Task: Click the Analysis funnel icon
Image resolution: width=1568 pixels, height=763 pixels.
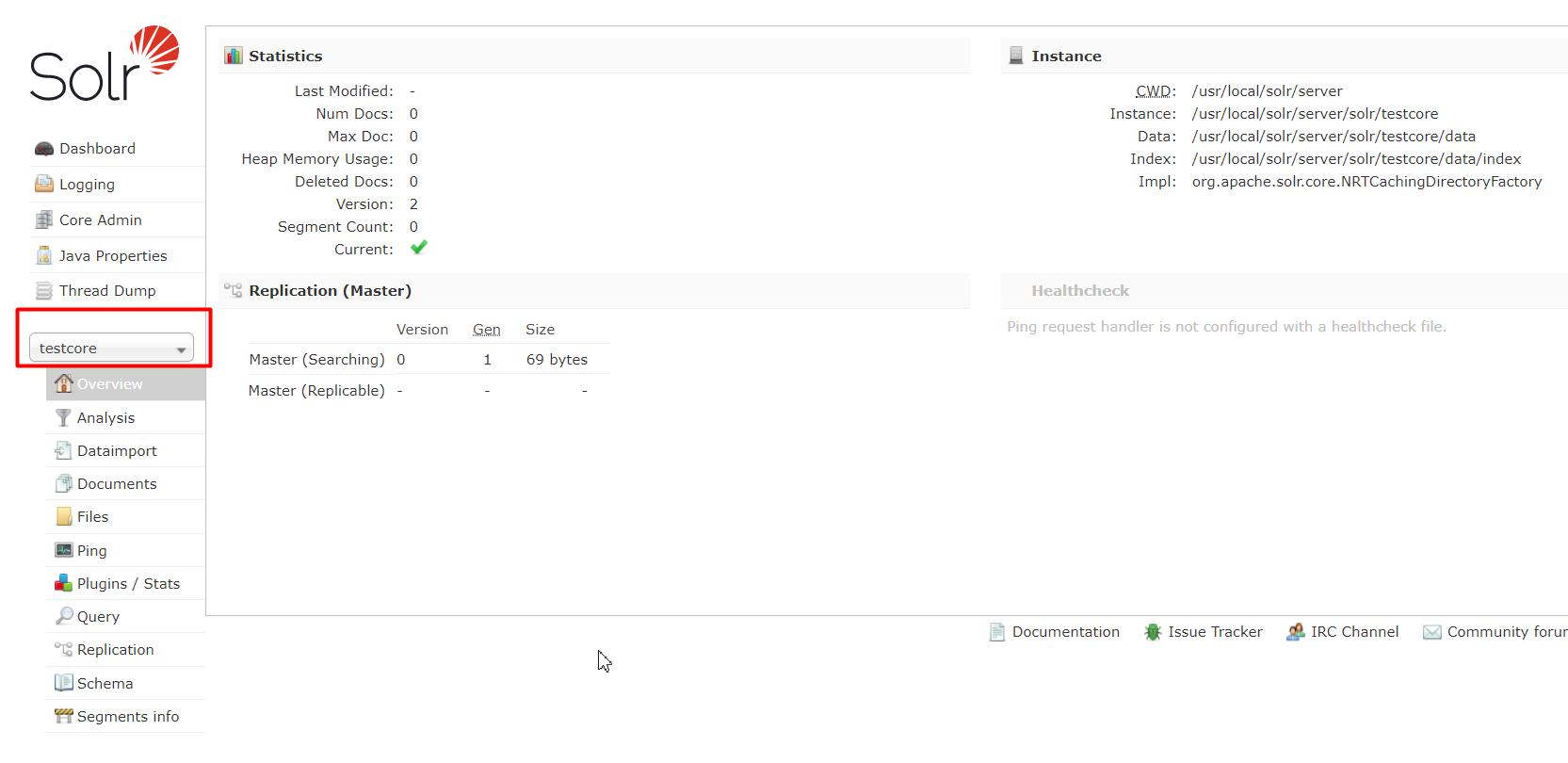Action: coord(63,417)
